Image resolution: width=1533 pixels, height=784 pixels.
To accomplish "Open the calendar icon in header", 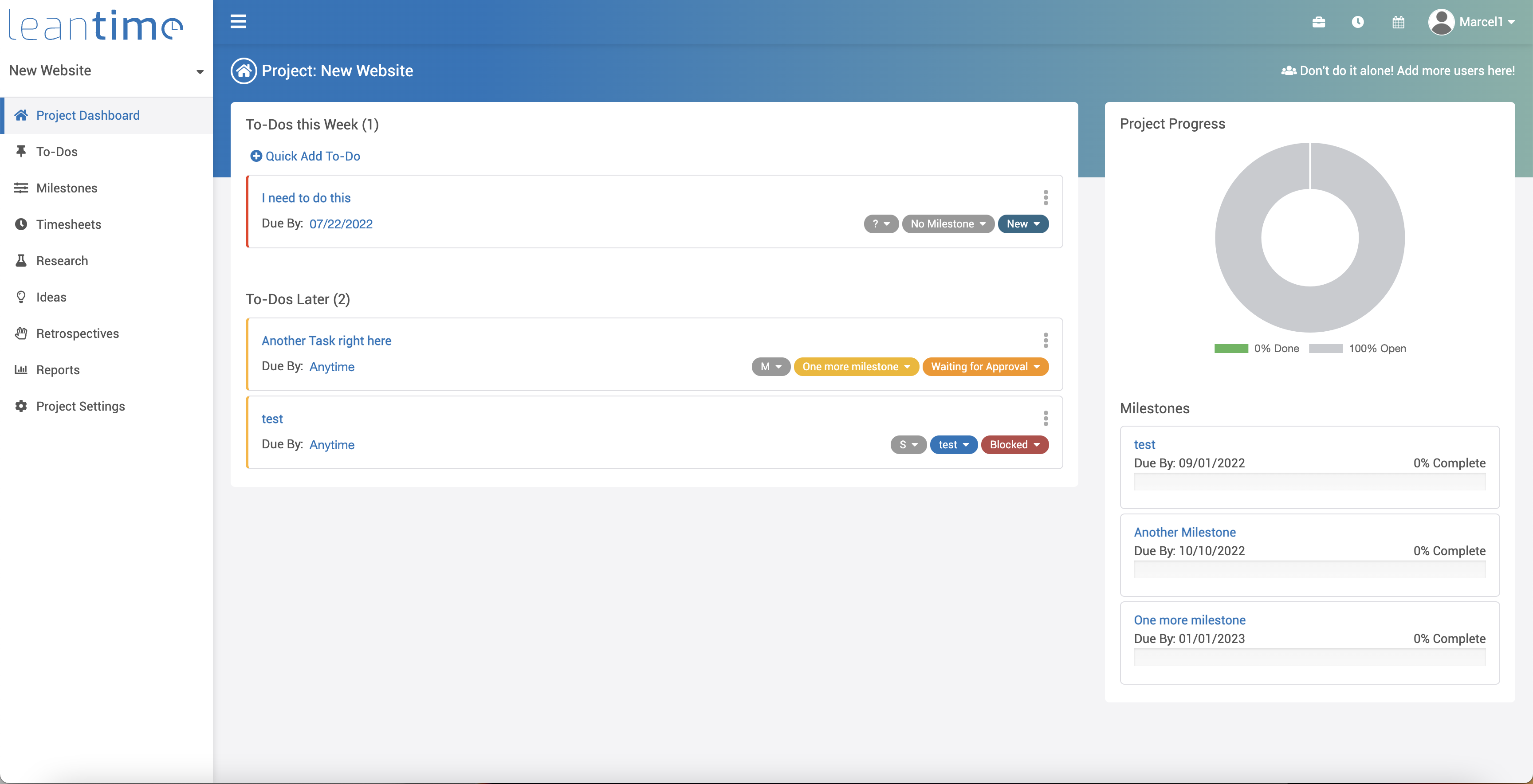I will click(x=1398, y=22).
